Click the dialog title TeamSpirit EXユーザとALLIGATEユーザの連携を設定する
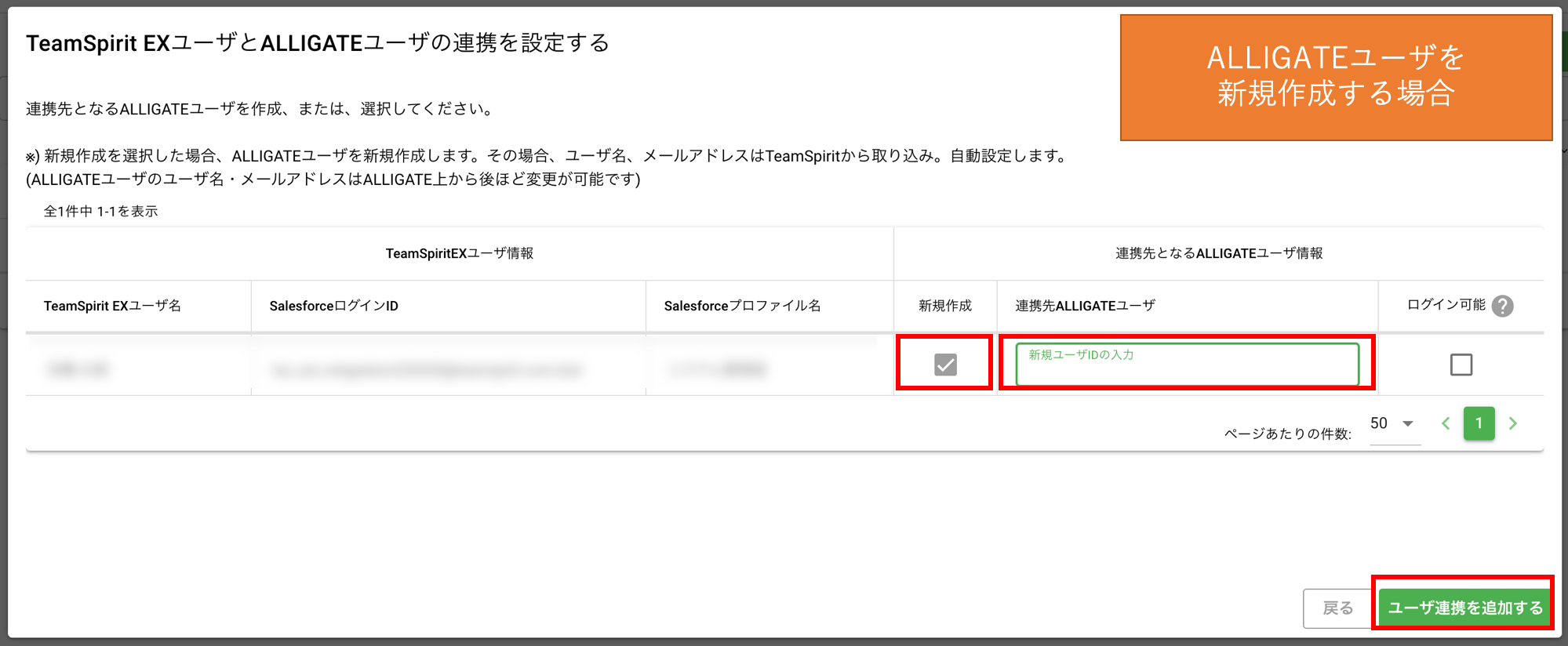Screen dimensions: 1568x646 pos(318,43)
